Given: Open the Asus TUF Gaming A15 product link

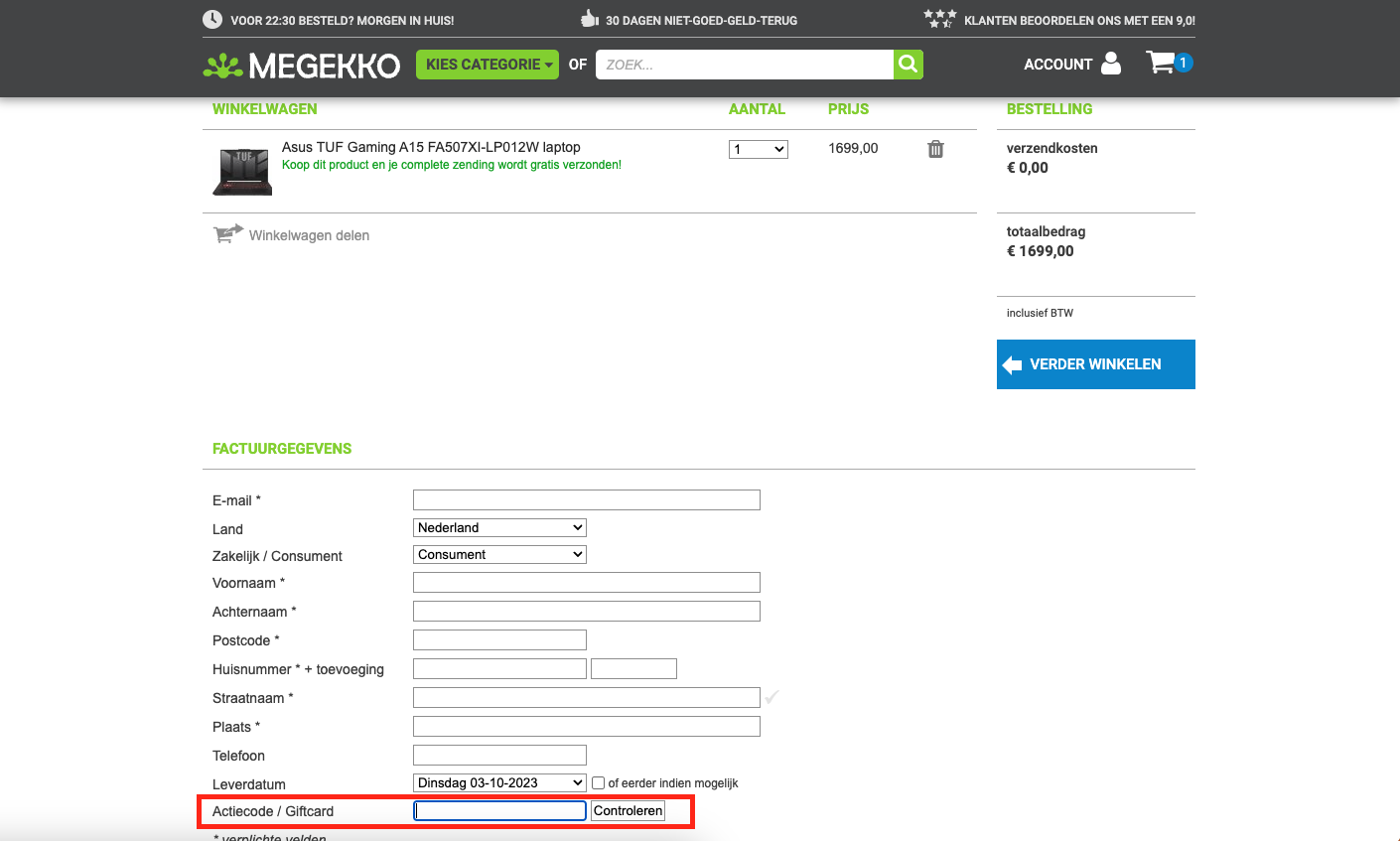Looking at the screenshot, I should (x=431, y=147).
